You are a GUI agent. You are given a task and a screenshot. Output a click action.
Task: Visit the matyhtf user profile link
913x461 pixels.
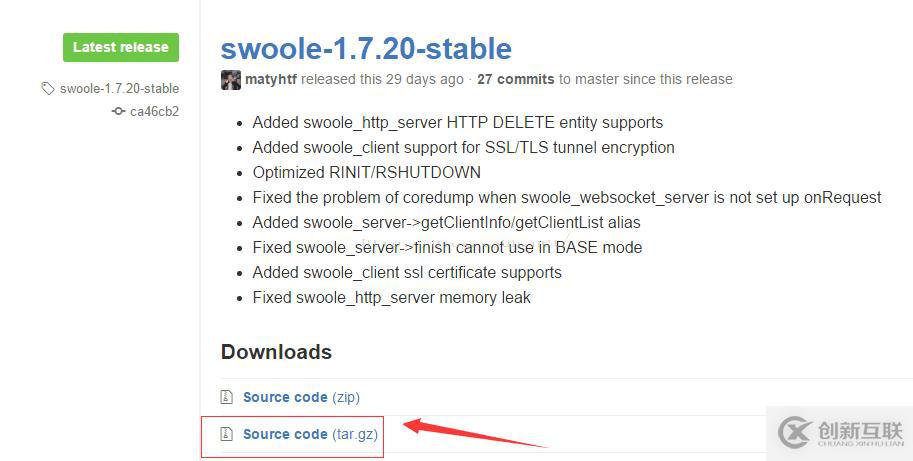tap(271, 79)
